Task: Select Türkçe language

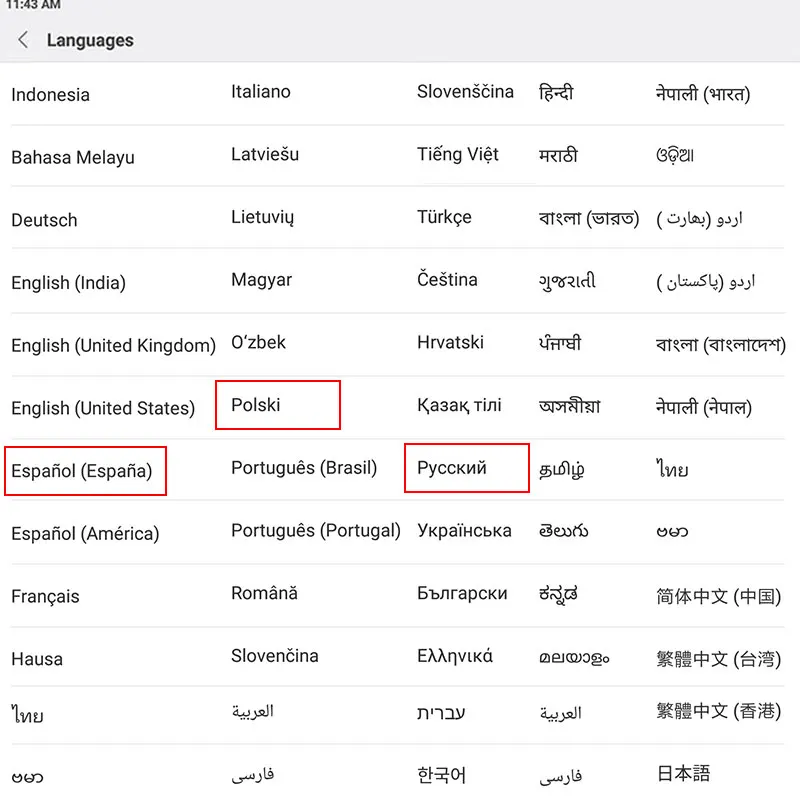Action: pos(444,217)
